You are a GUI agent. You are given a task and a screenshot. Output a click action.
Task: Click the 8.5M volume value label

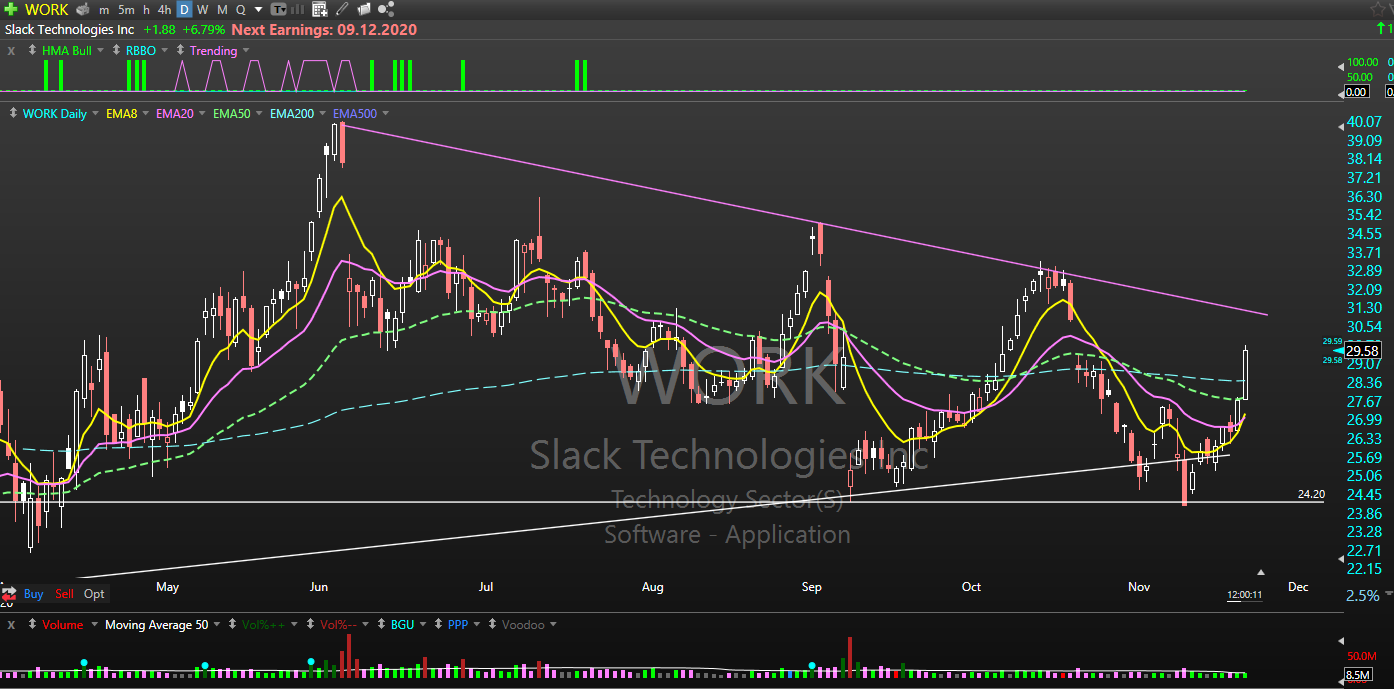pos(1358,676)
